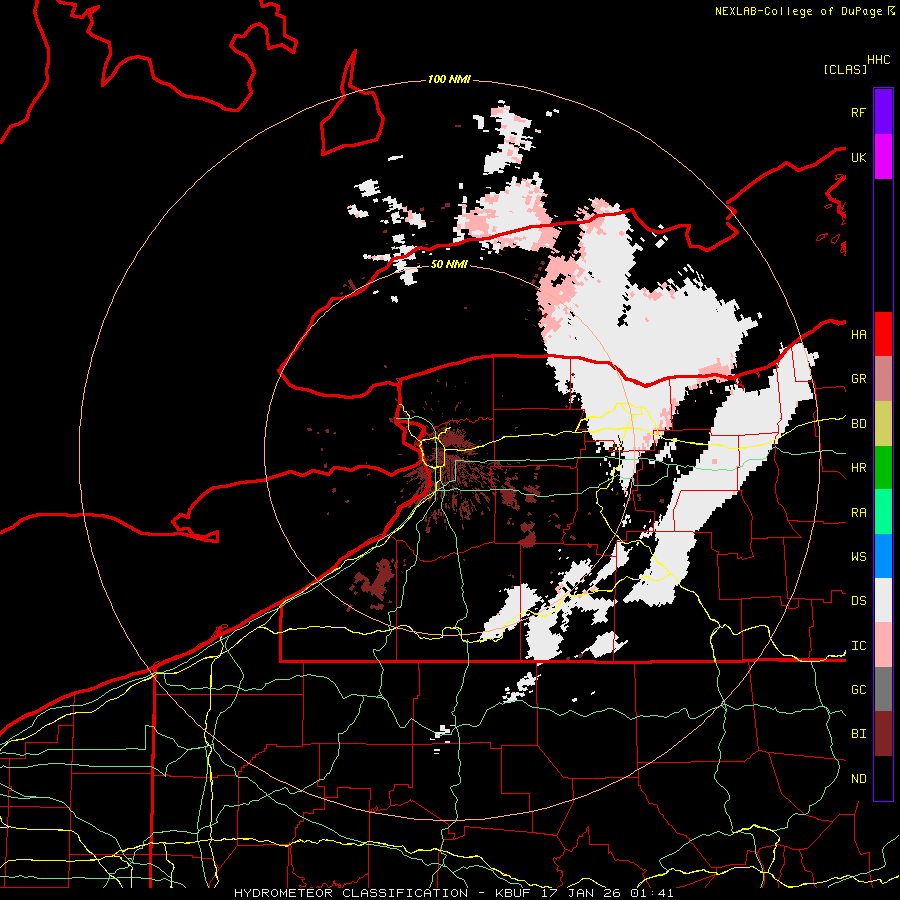
Task: Click the BI legend label
Action: [x=859, y=734]
